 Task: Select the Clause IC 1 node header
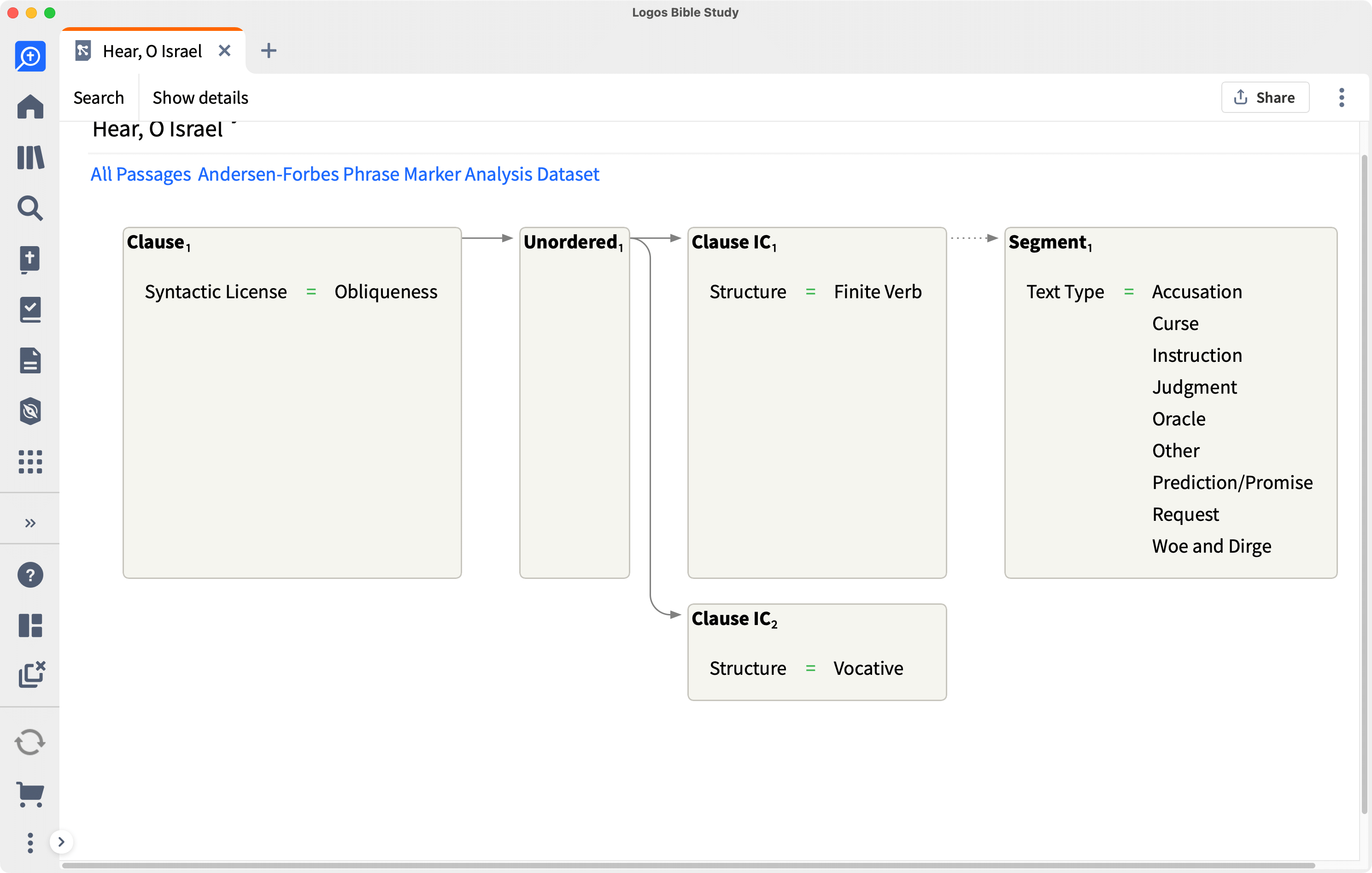click(x=734, y=242)
